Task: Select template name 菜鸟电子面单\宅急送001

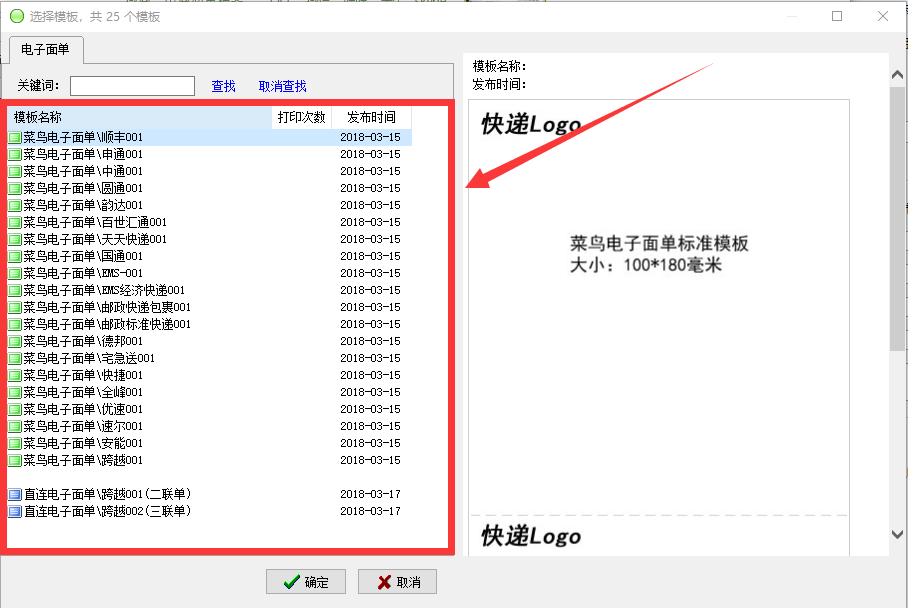Action: (x=89, y=358)
